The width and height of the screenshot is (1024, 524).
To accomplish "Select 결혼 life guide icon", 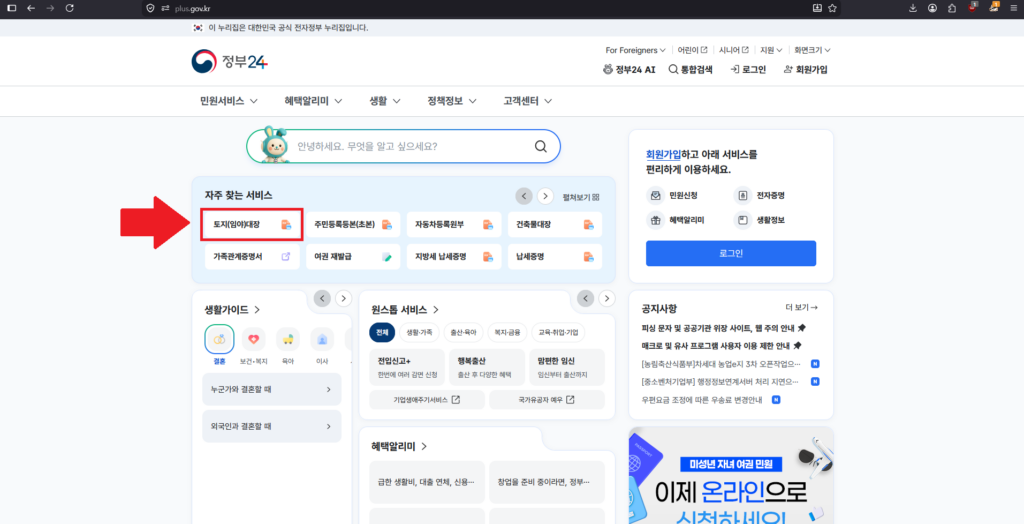I will [219, 339].
